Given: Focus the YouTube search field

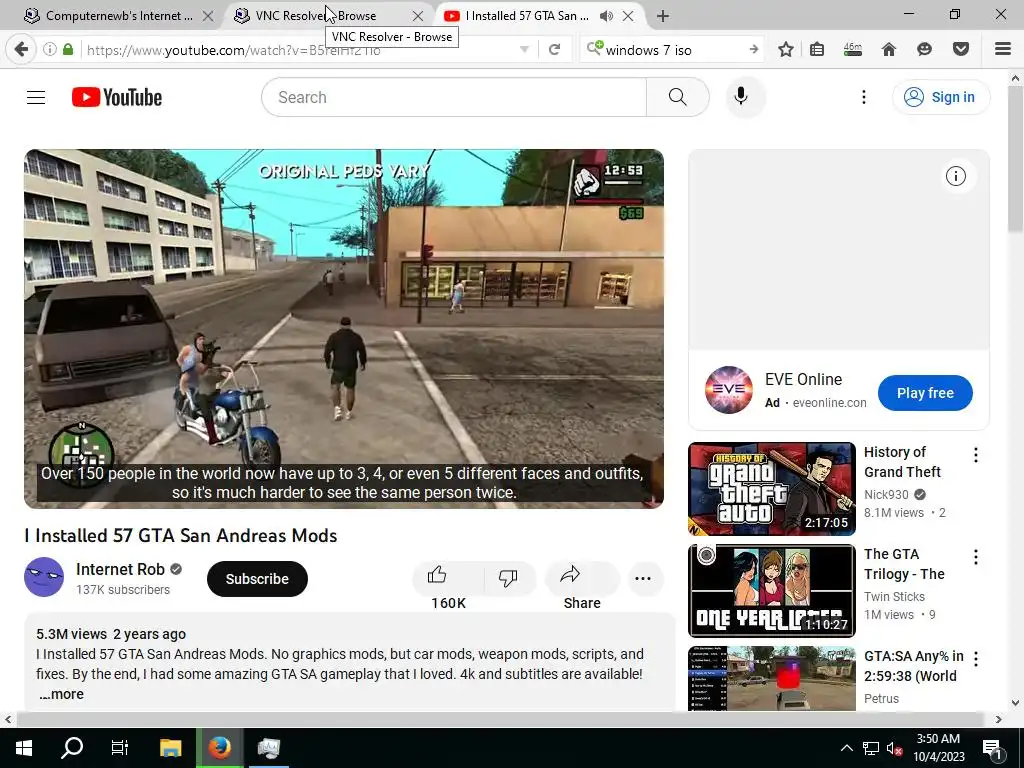Looking at the screenshot, I should (454, 97).
